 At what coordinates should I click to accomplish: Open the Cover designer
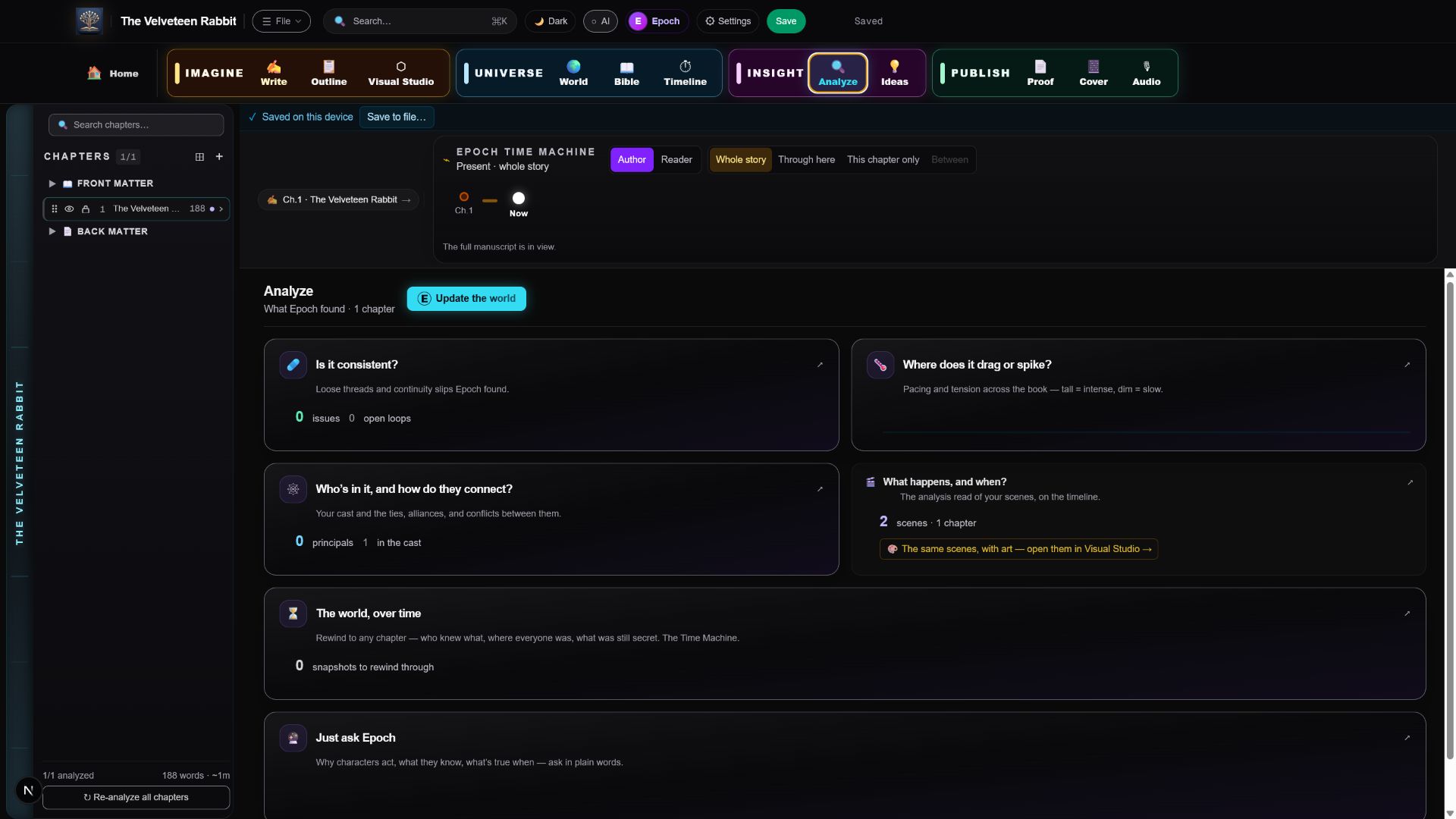[1094, 73]
